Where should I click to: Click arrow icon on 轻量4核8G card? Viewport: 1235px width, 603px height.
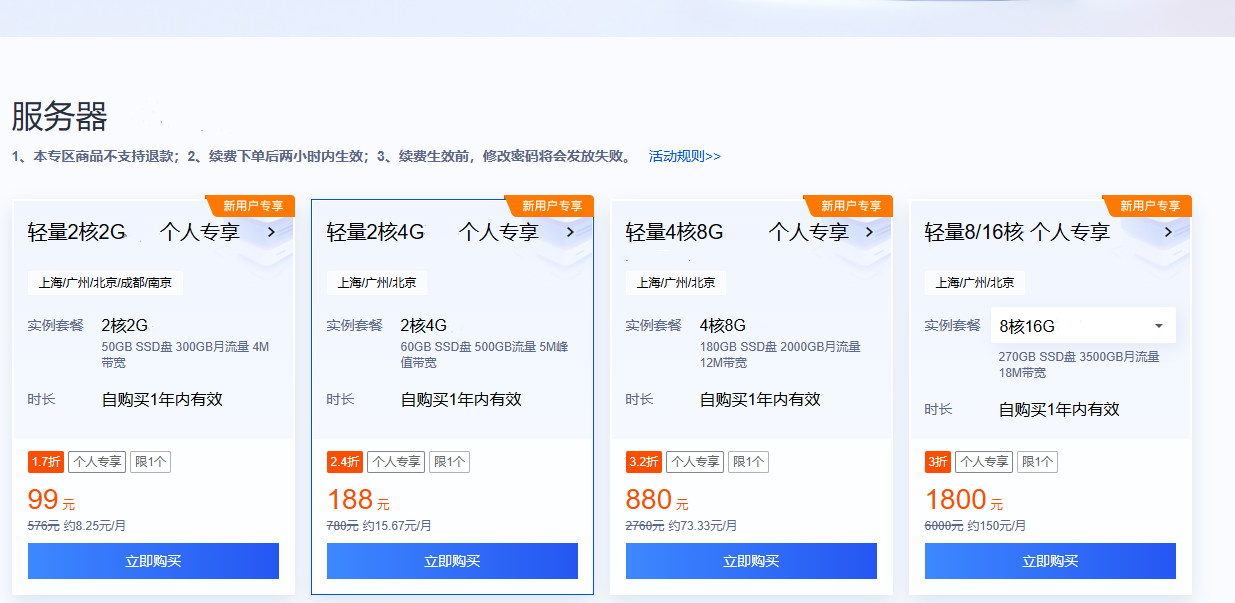tap(870, 232)
